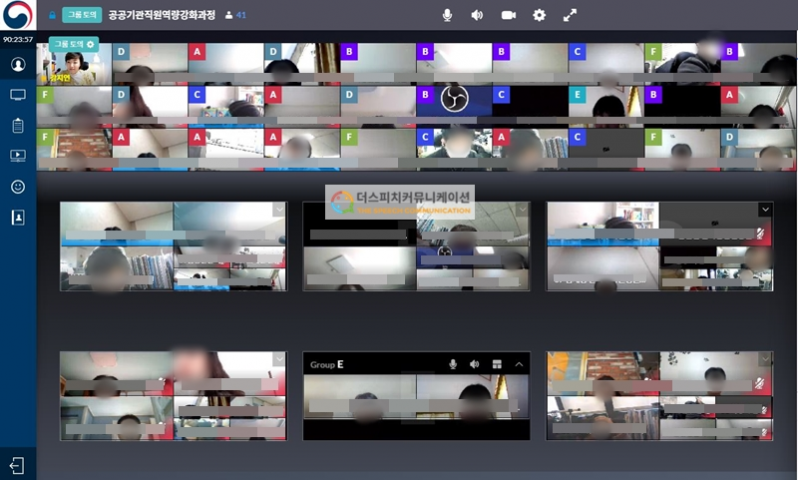This screenshot has width=798, height=480.
Task: Toggle the video camera in the top toolbar
Action: (508, 15)
